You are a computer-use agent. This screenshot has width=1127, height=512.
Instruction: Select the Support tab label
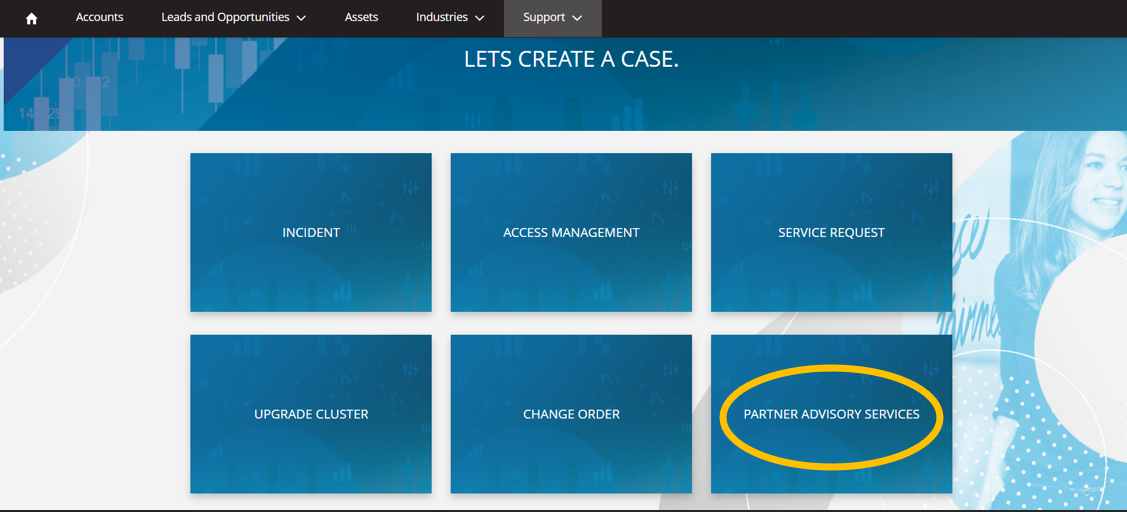point(544,17)
